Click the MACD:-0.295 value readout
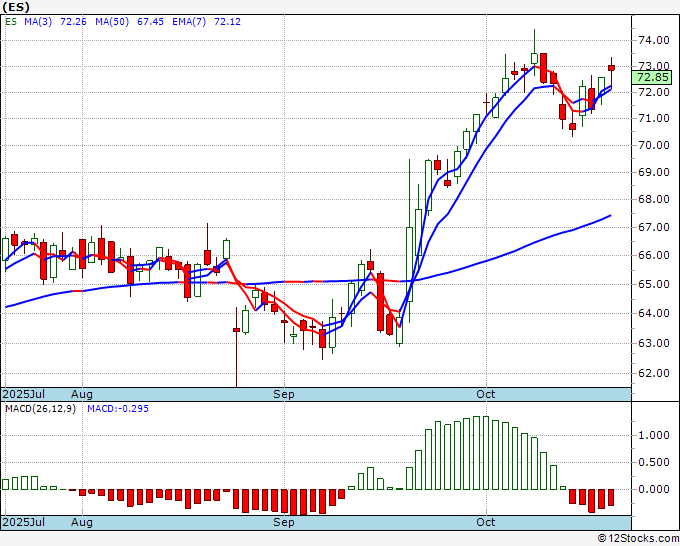Screen dimensions: 680x546 [x=118, y=409]
